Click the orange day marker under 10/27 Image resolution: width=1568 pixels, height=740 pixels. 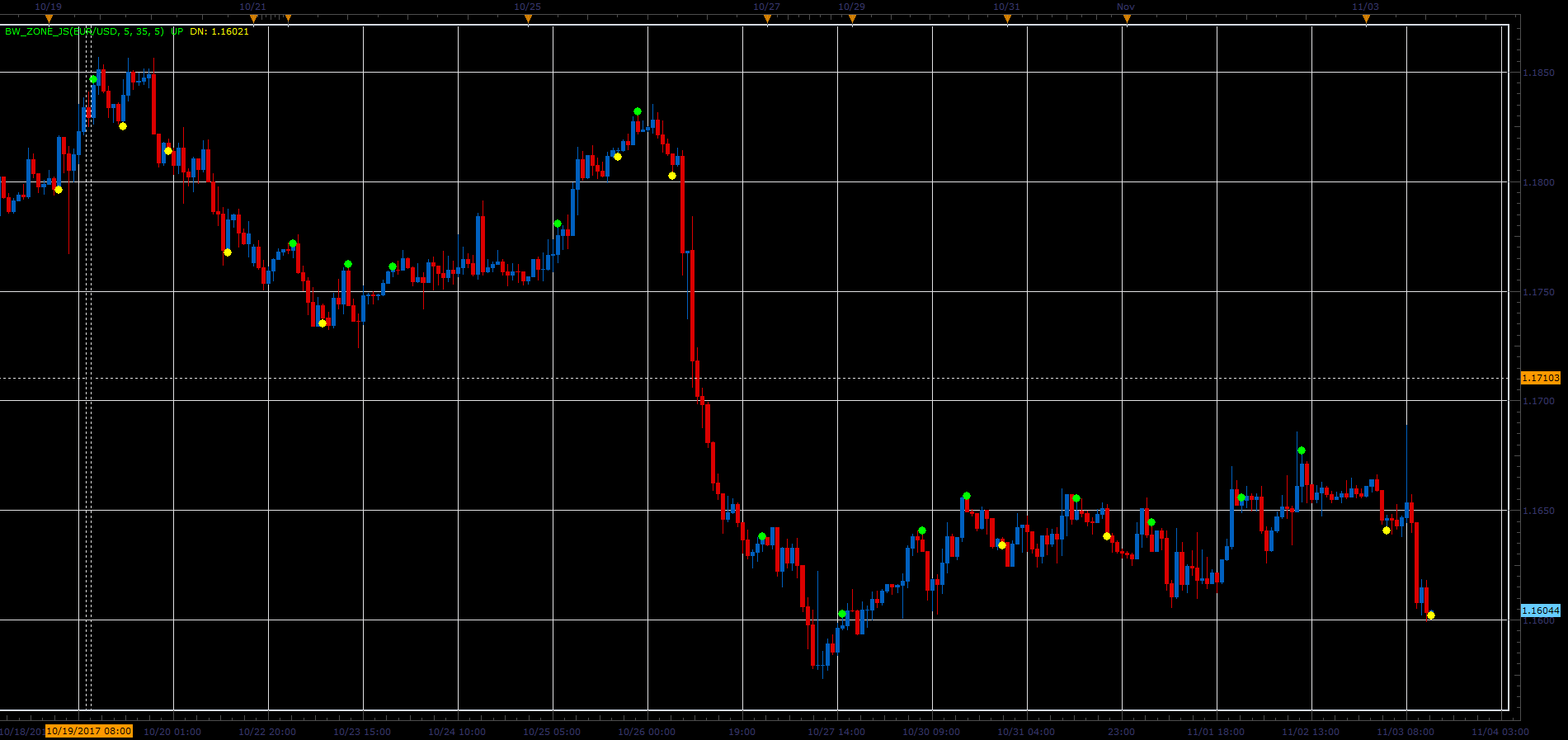click(x=767, y=18)
